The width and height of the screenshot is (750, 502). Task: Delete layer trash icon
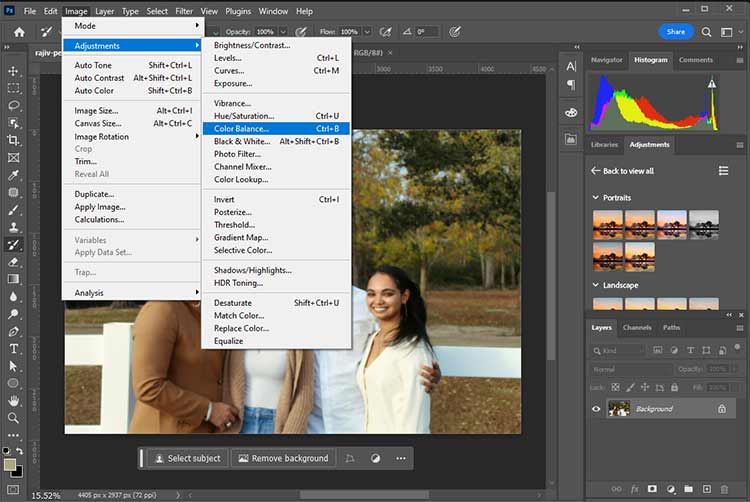(724, 489)
